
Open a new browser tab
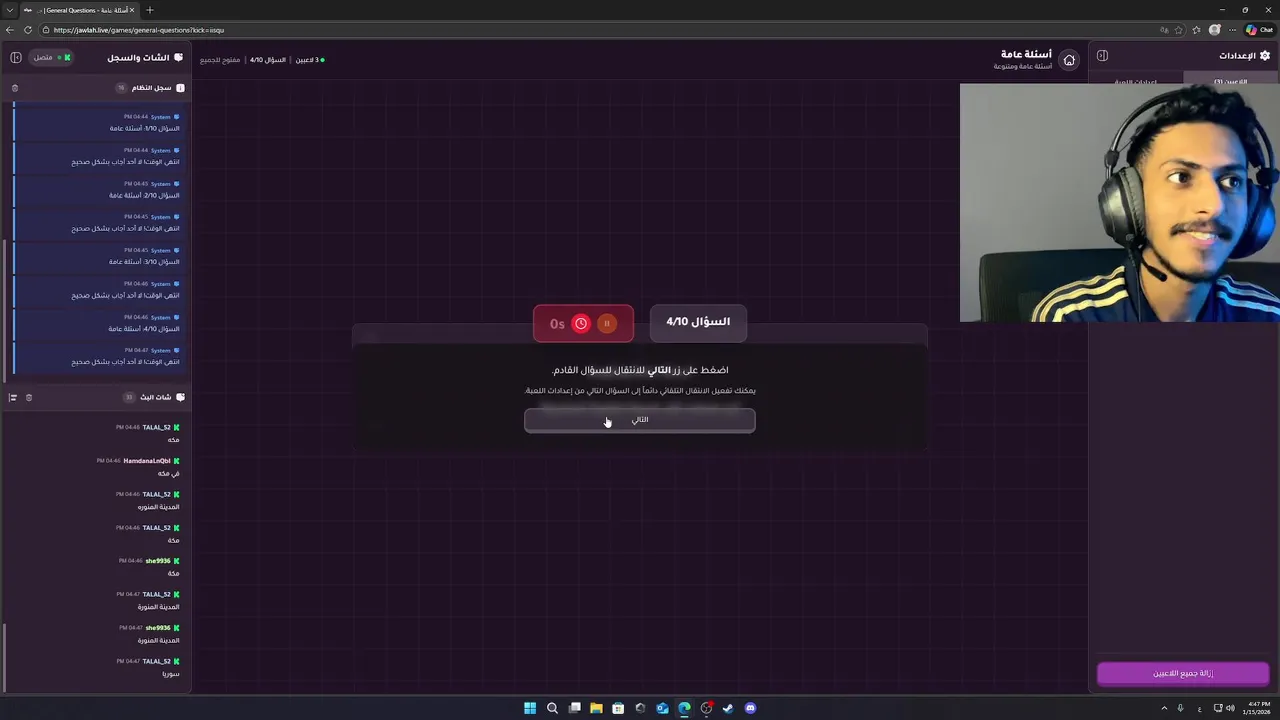click(x=150, y=10)
